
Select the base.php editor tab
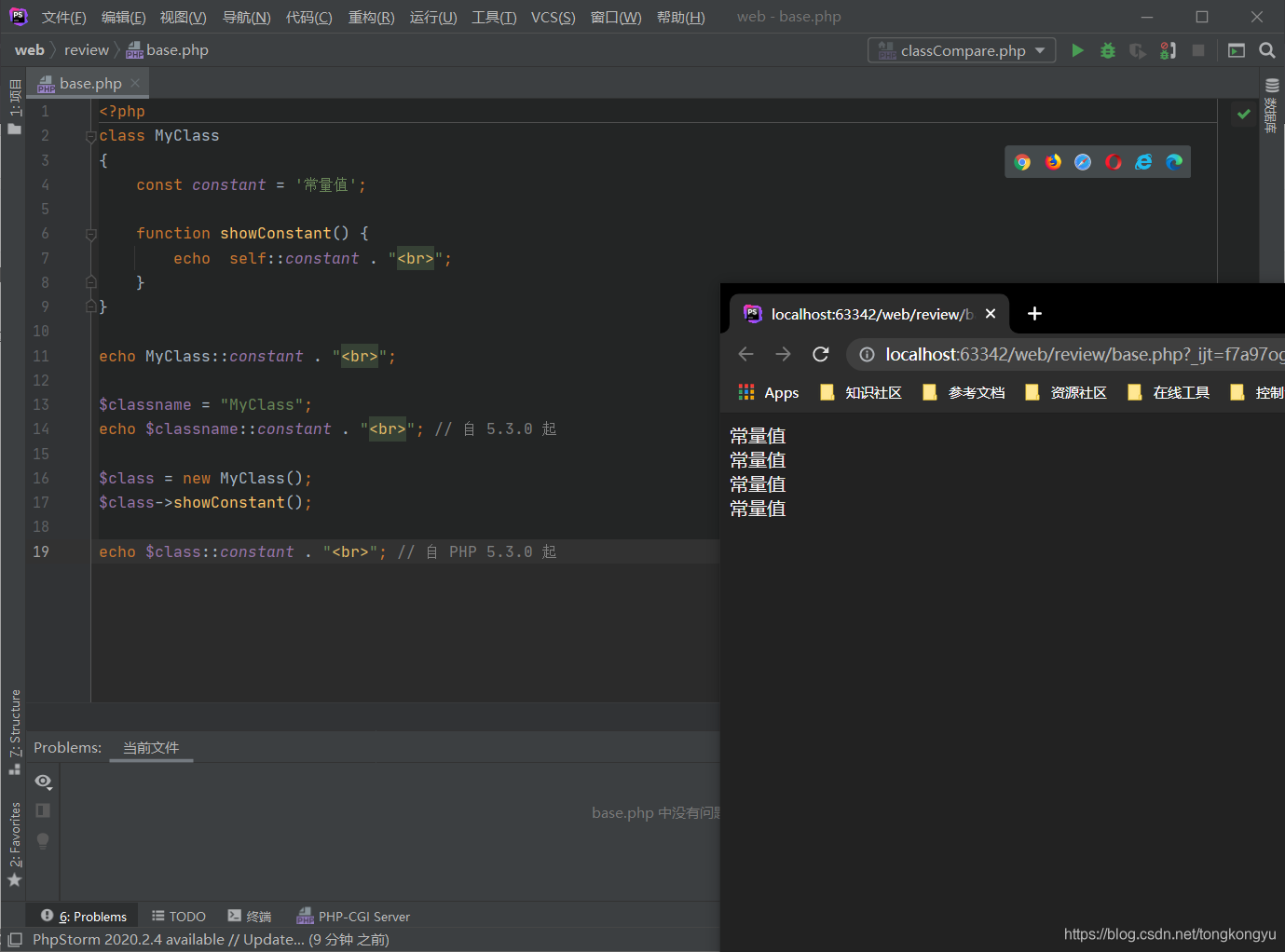89,84
